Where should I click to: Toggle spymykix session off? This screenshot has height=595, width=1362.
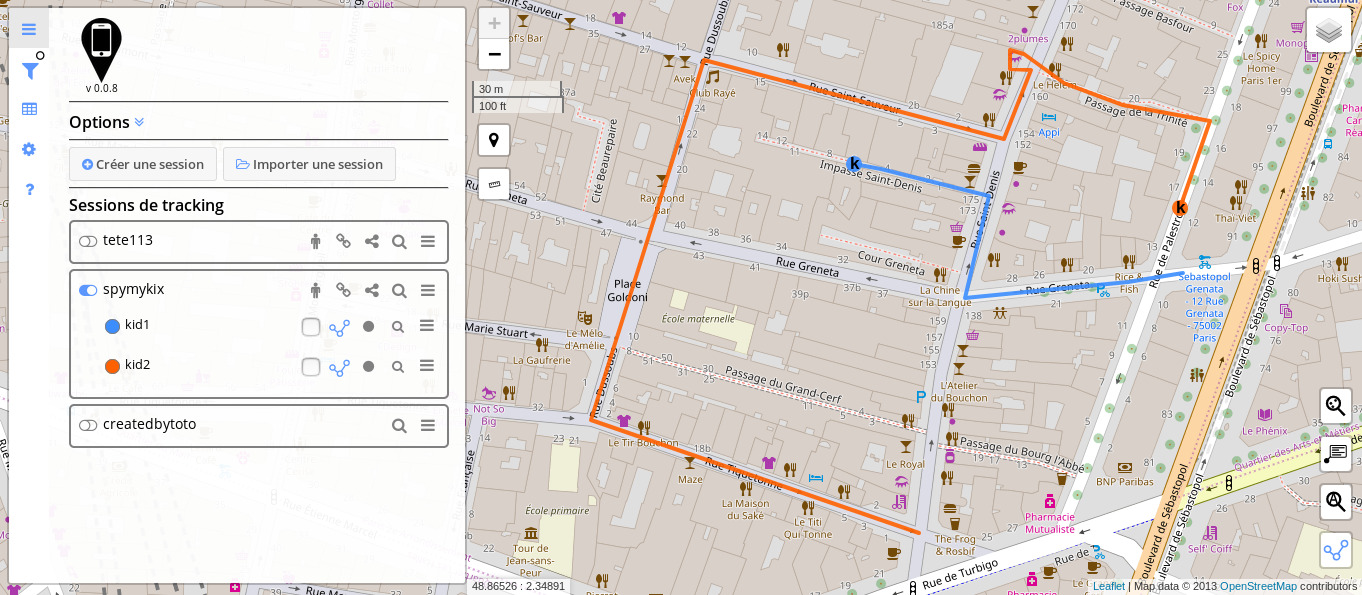point(88,290)
